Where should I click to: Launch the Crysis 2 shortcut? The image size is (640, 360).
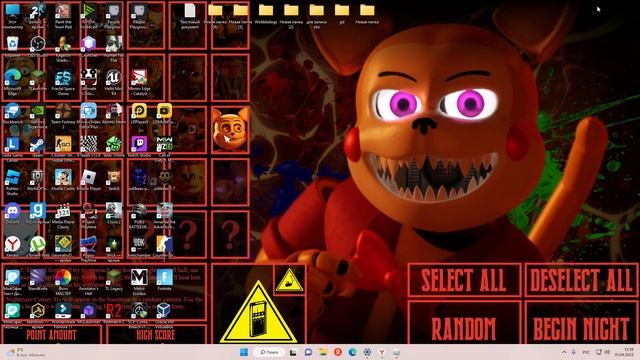click(x=113, y=211)
